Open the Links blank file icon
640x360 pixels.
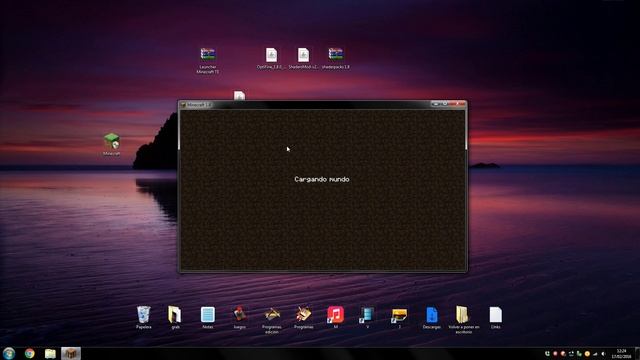click(496, 317)
